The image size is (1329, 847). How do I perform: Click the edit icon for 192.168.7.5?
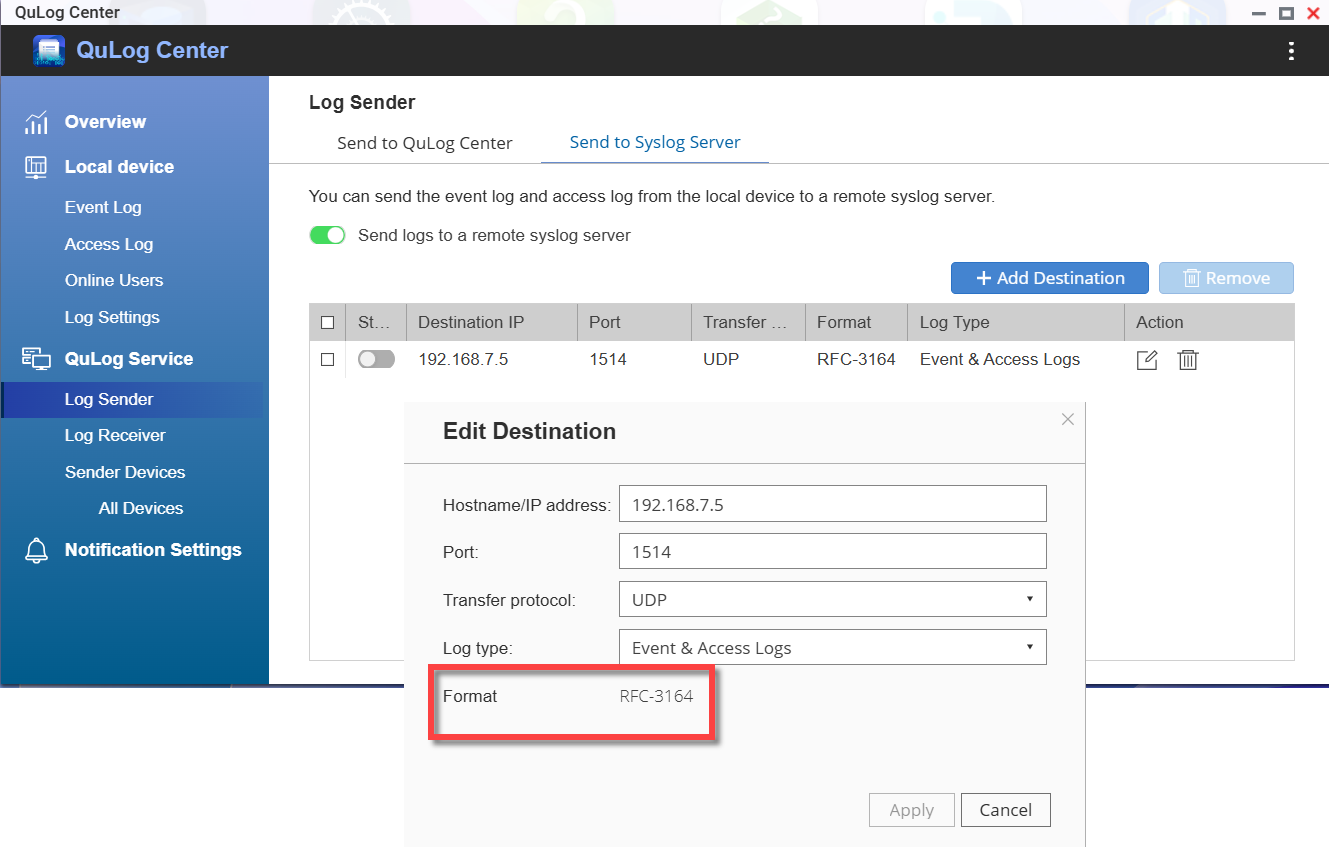[1147, 360]
